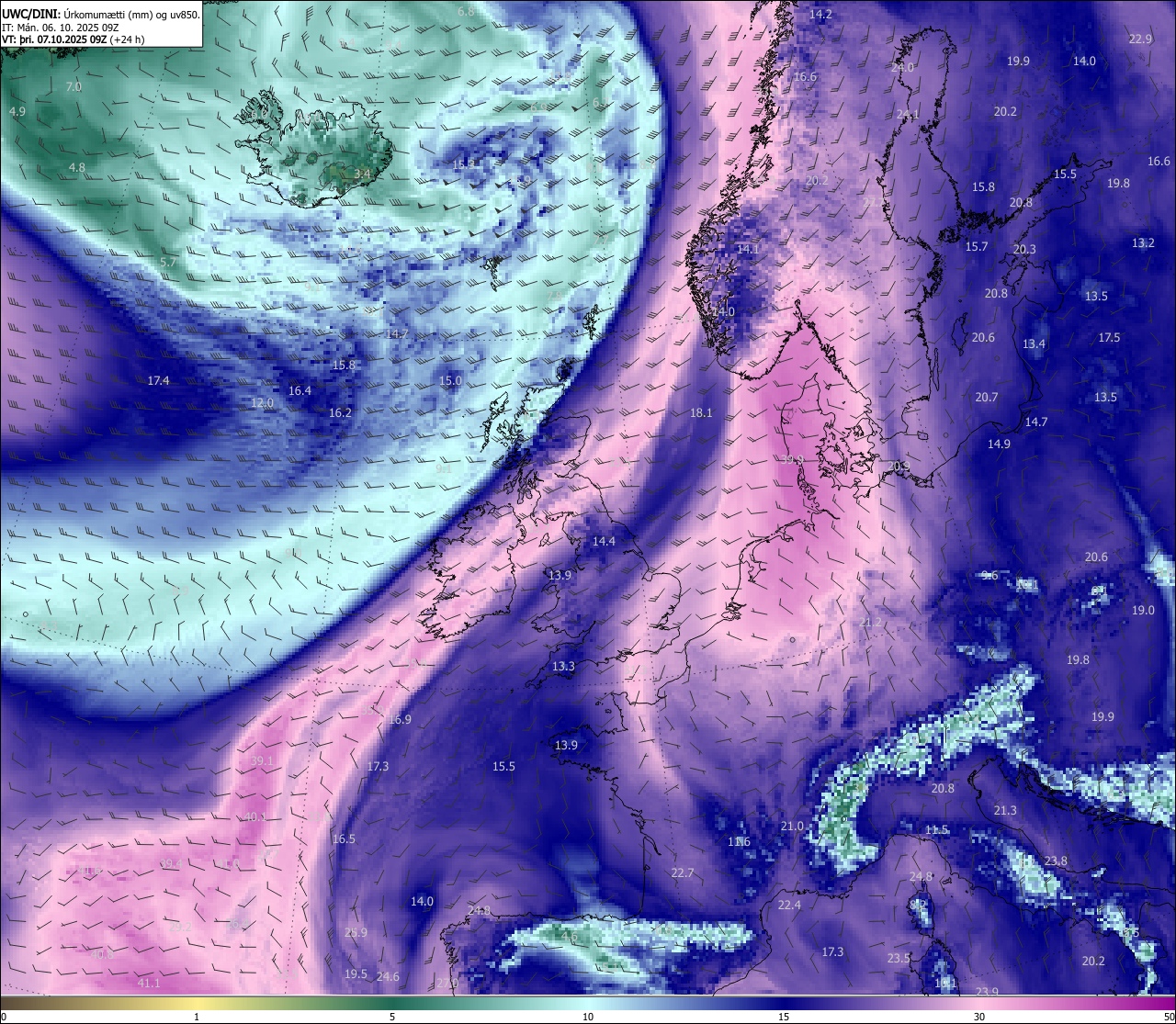Click the 20.7 value label
Screen dimensions: 1176x1024
tap(986, 398)
